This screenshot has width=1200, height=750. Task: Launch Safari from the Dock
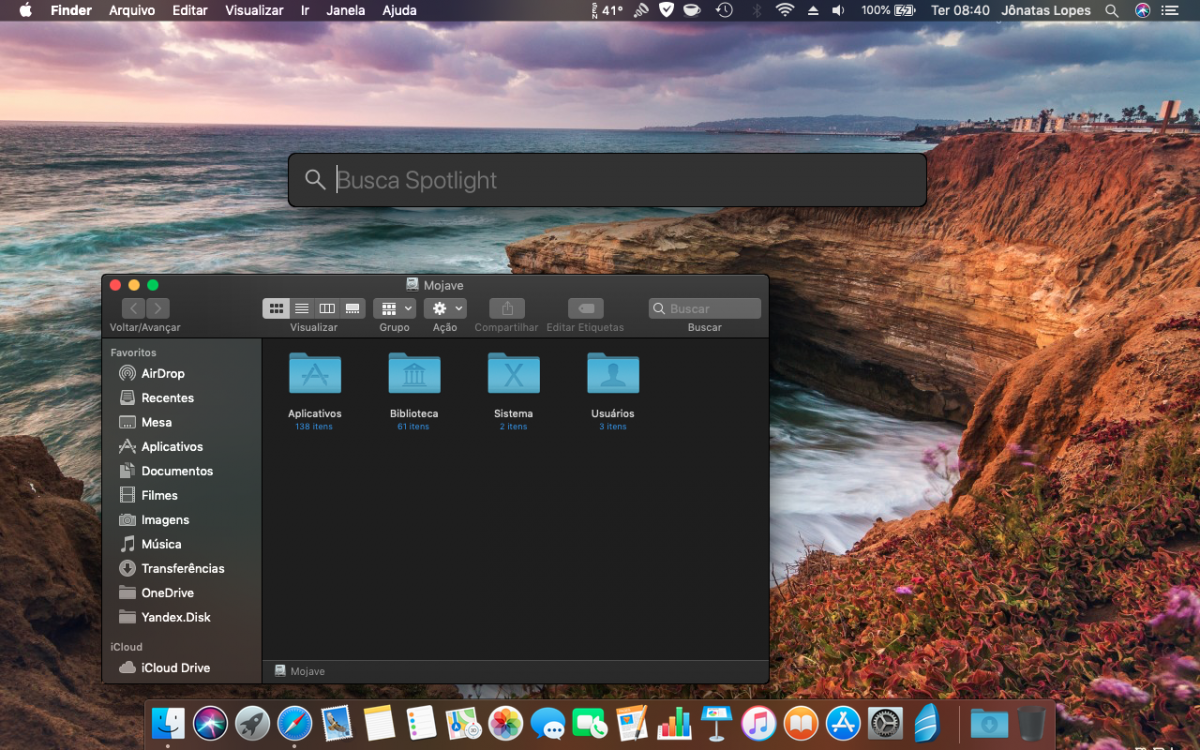[295, 722]
